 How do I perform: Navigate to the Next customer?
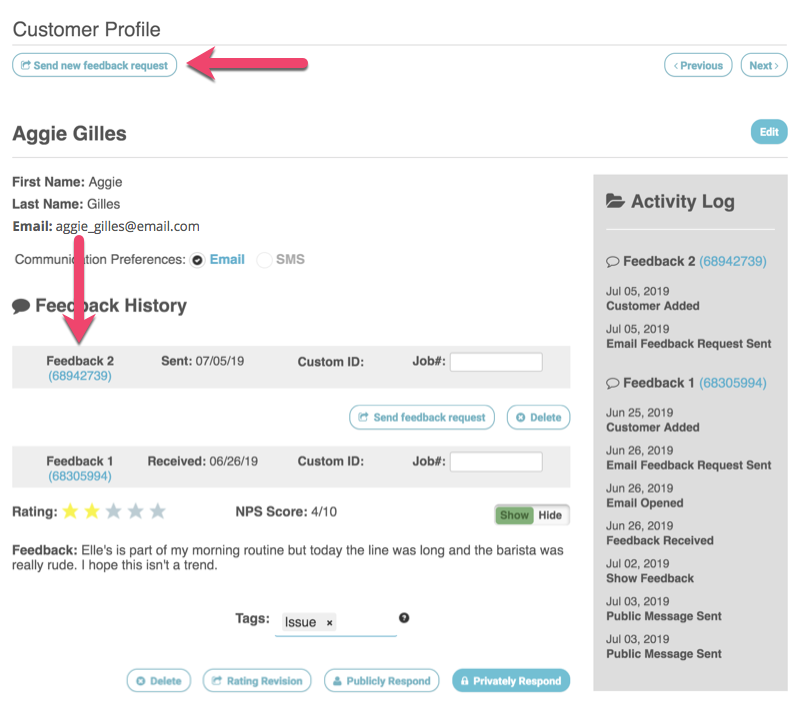click(x=763, y=65)
